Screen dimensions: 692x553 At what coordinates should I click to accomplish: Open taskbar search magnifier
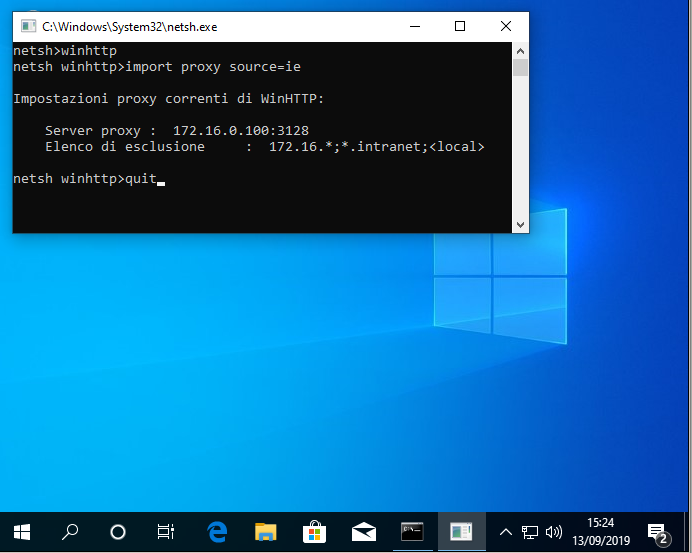click(70, 532)
